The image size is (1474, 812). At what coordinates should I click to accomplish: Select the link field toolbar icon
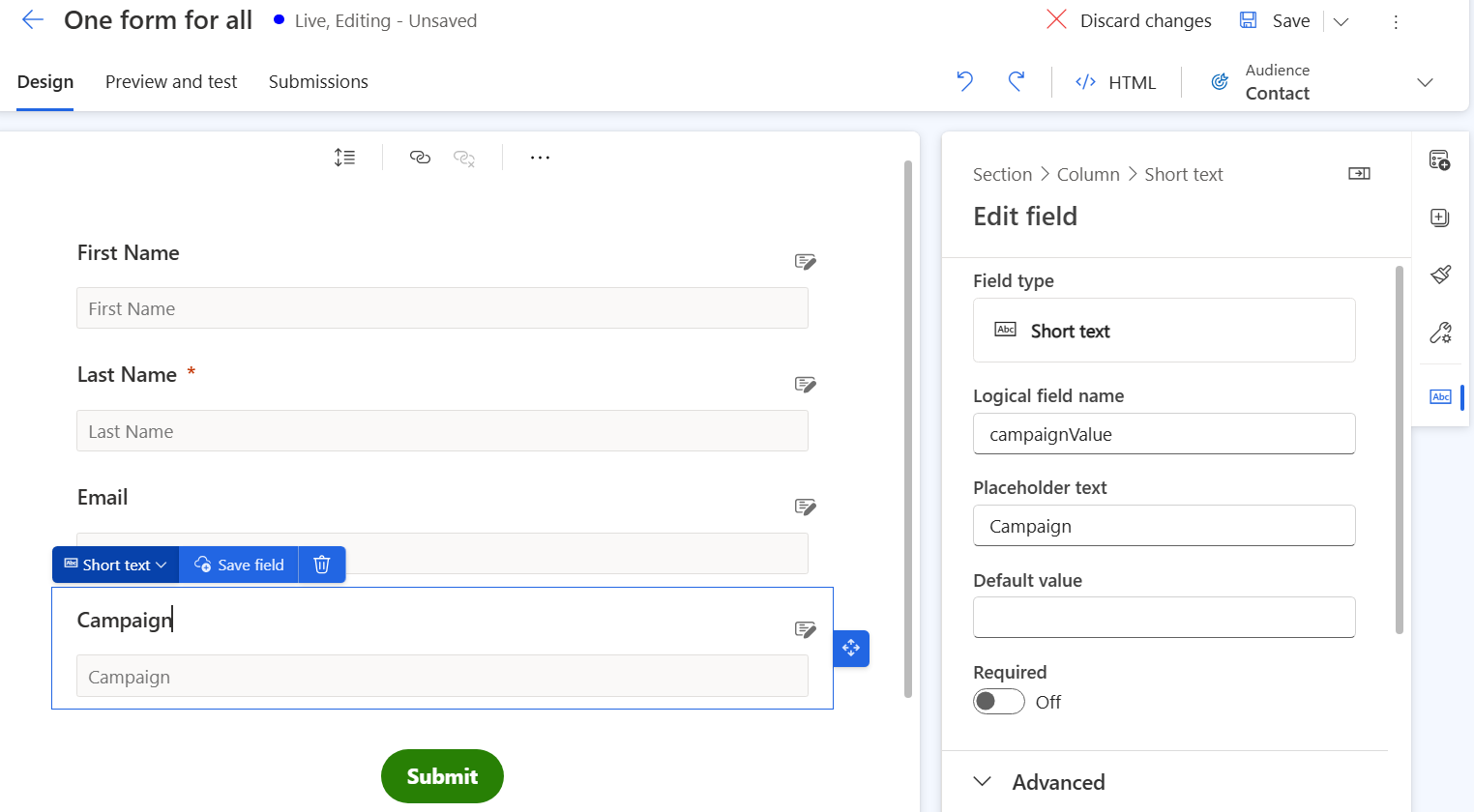[420, 157]
